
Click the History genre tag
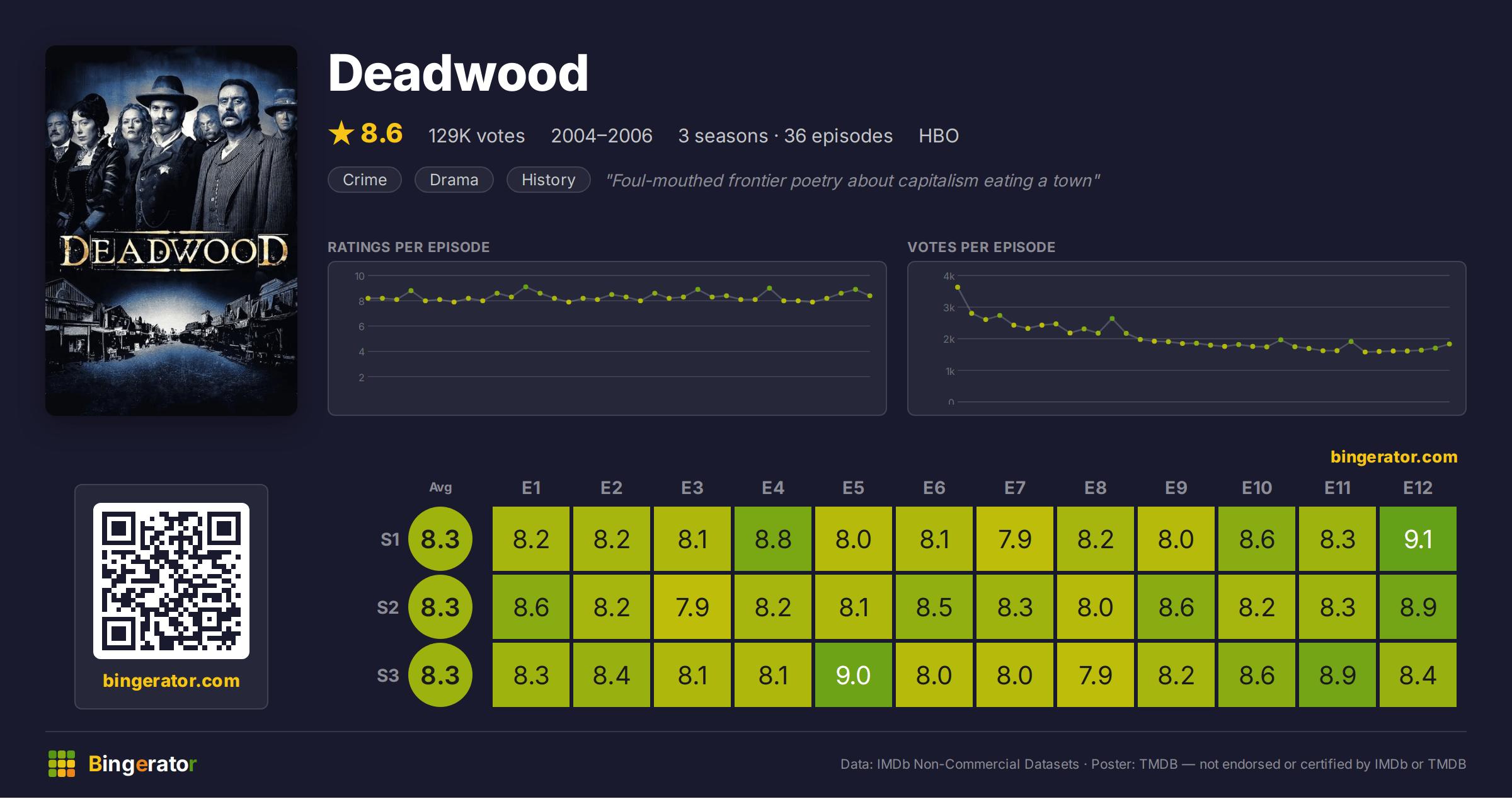pyautogui.click(x=549, y=180)
